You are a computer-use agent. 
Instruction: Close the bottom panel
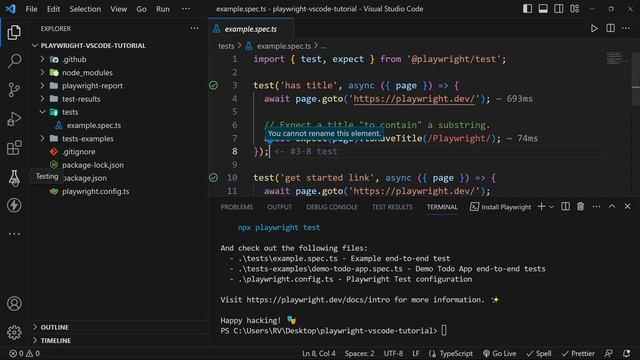coord(627,207)
